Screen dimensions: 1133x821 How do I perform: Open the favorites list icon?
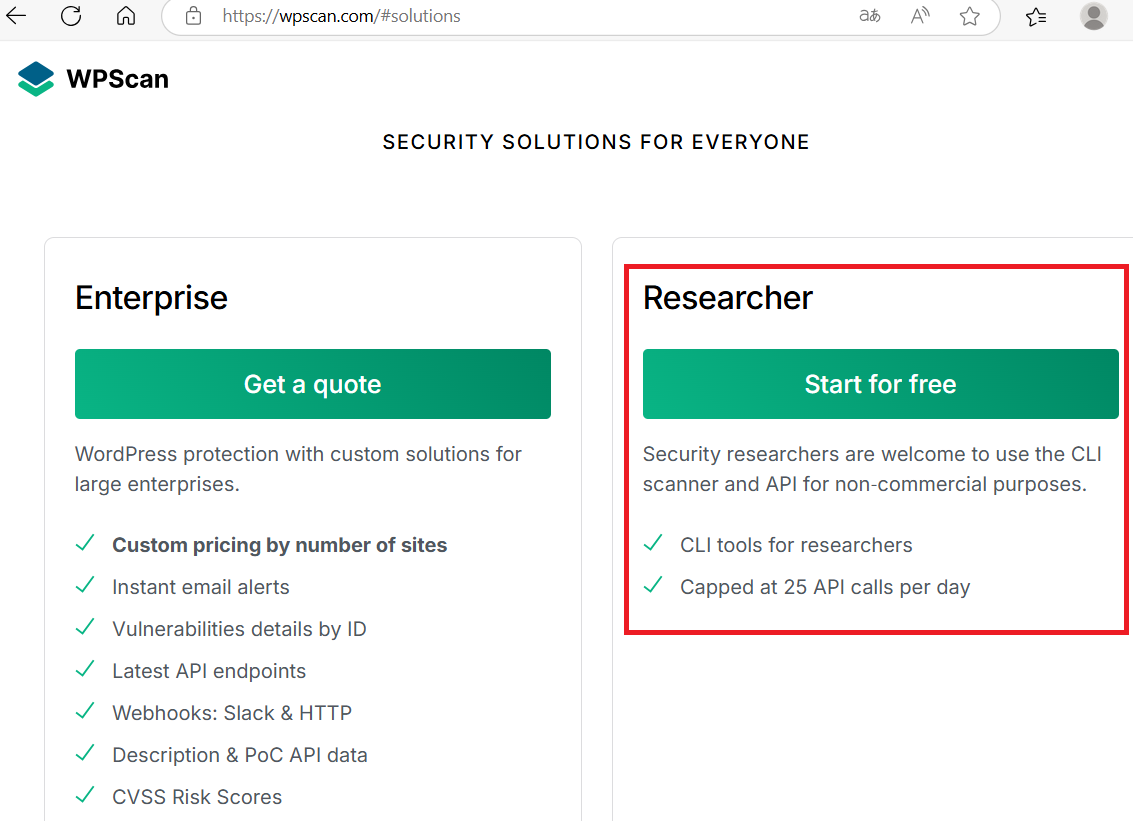pos(1036,16)
